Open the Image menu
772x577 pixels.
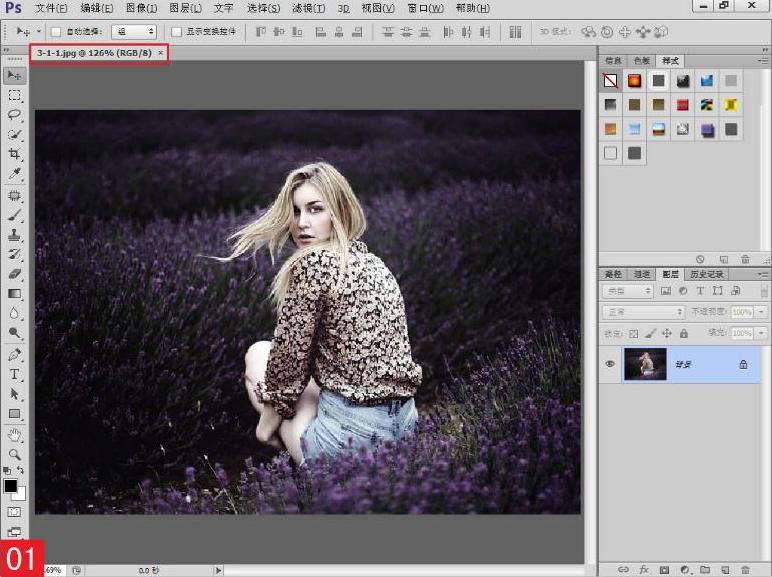click(141, 8)
